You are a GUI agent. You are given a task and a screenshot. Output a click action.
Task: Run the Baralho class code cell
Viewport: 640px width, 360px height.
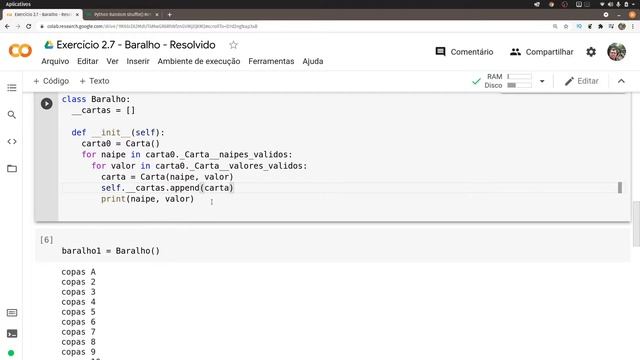point(47,104)
